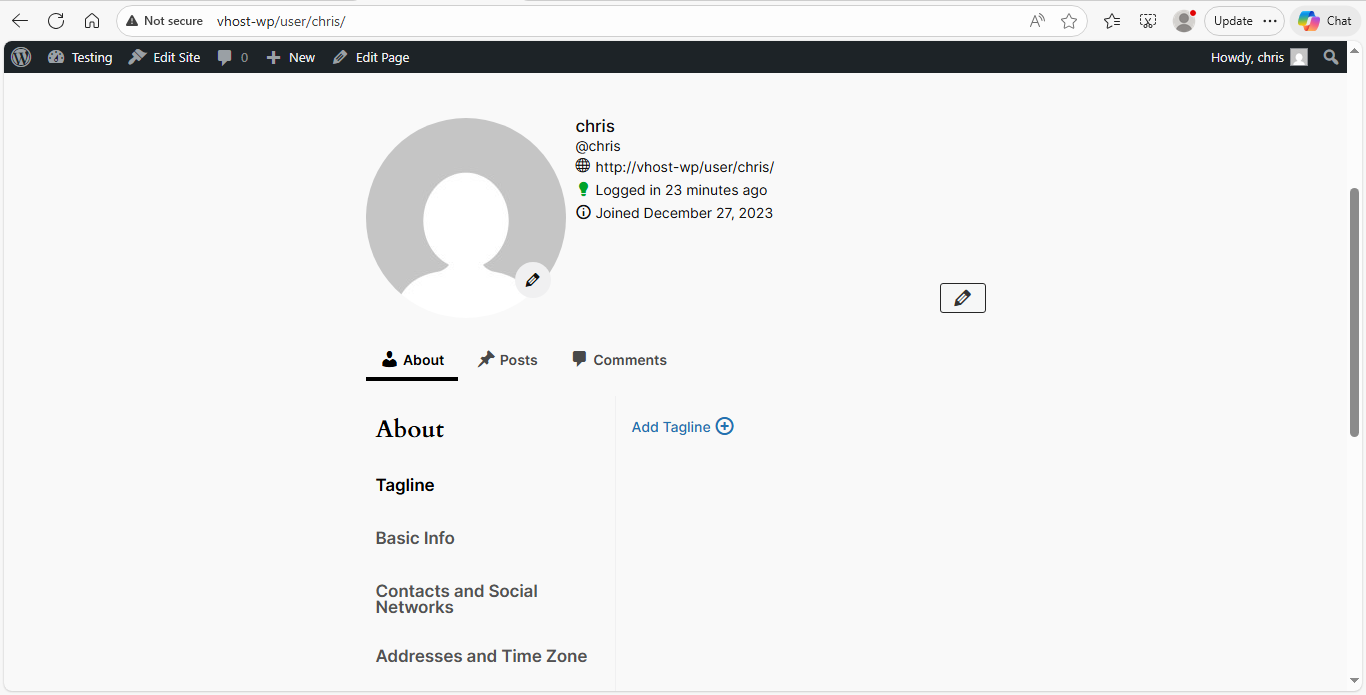Viewport: 1366px width, 695px height.
Task: Switch to the Posts tab
Action: coord(508,359)
